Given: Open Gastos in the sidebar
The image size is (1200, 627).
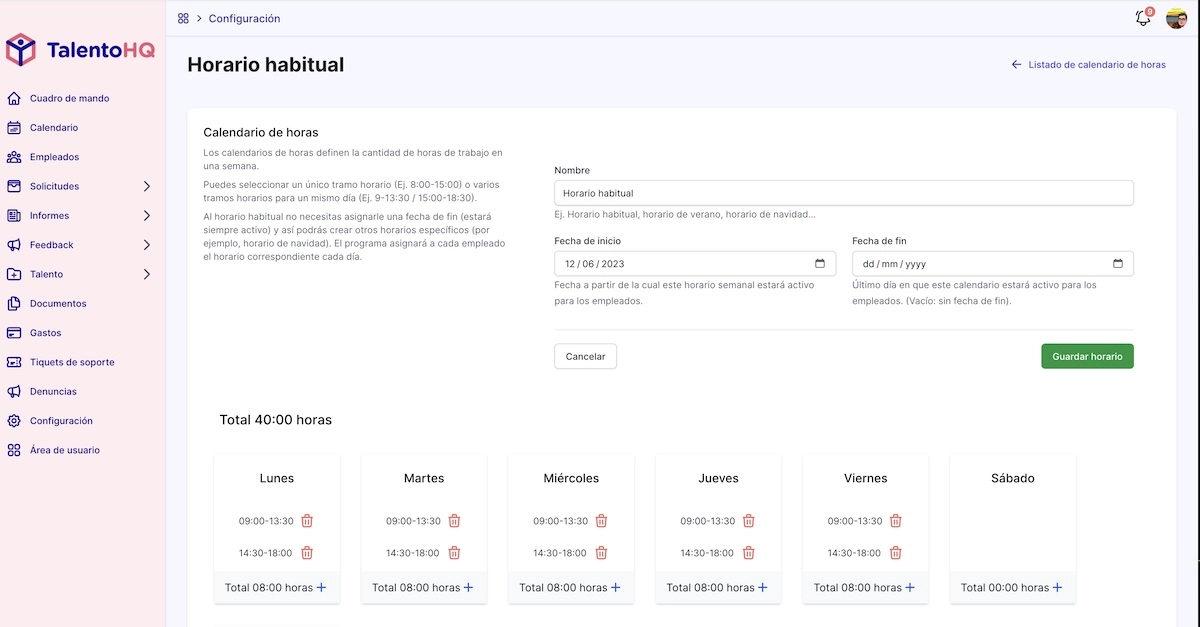Looking at the screenshot, I should tap(46, 333).
